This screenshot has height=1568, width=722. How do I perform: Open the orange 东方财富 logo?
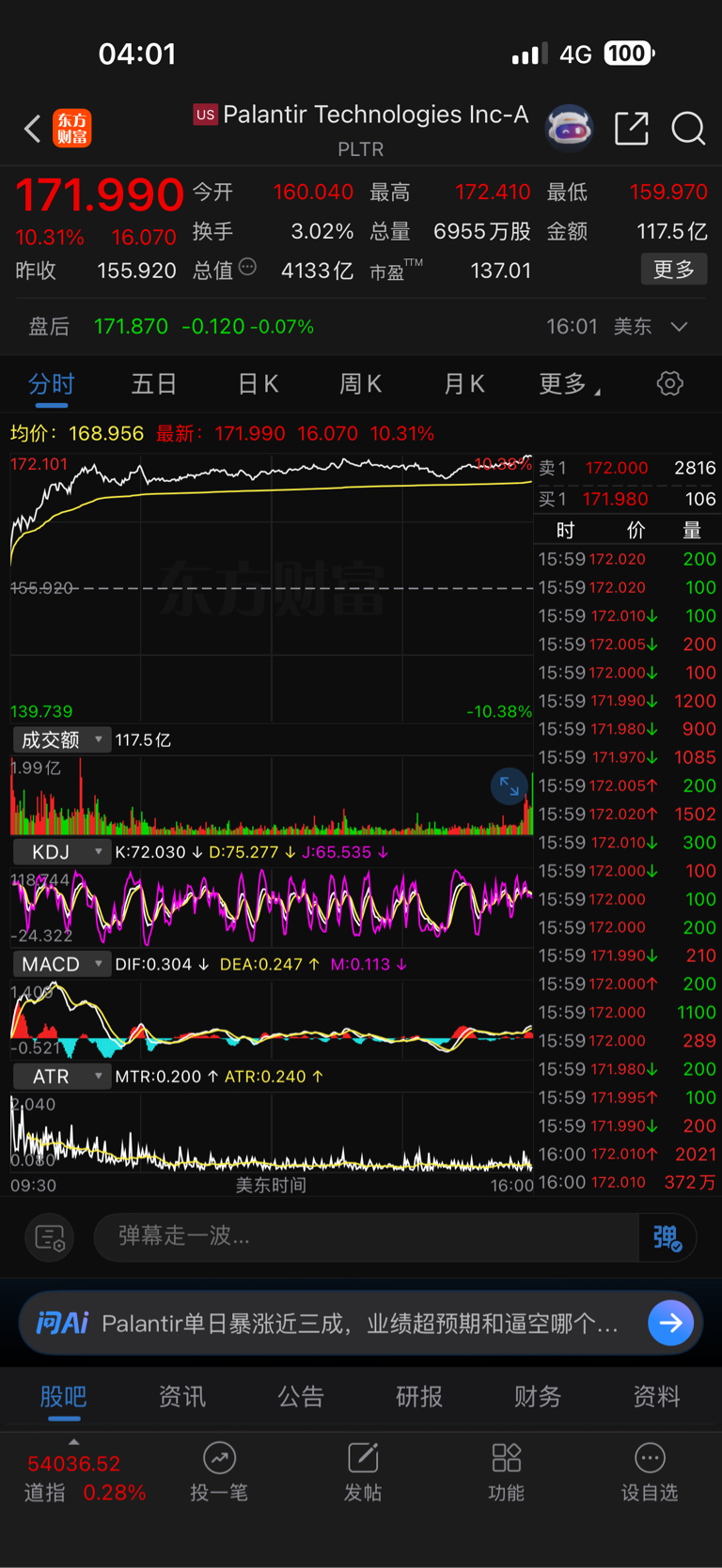tap(72, 129)
